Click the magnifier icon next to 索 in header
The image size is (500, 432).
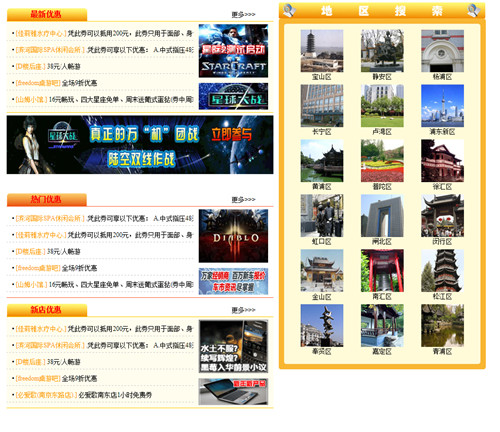[473, 10]
